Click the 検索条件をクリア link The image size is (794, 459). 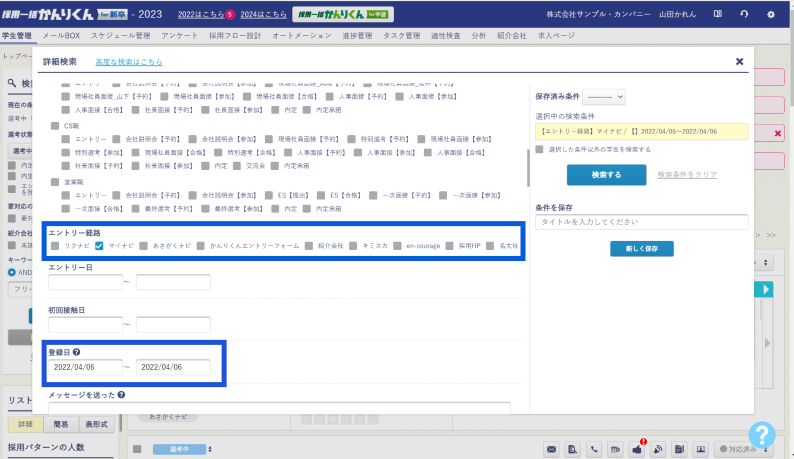pyautogui.click(x=687, y=175)
